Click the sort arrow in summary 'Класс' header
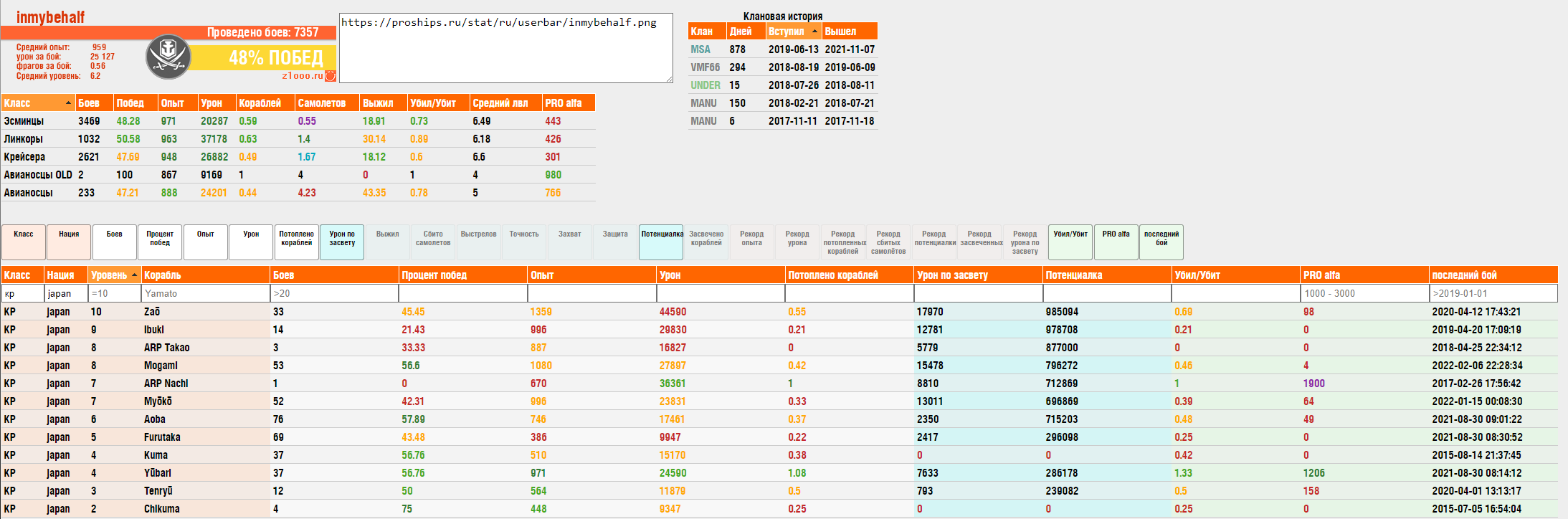The width and height of the screenshot is (1568, 519). click(68, 103)
